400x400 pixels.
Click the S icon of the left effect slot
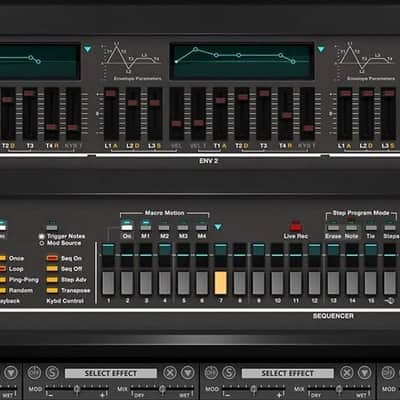pyautogui.click(x=52, y=372)
